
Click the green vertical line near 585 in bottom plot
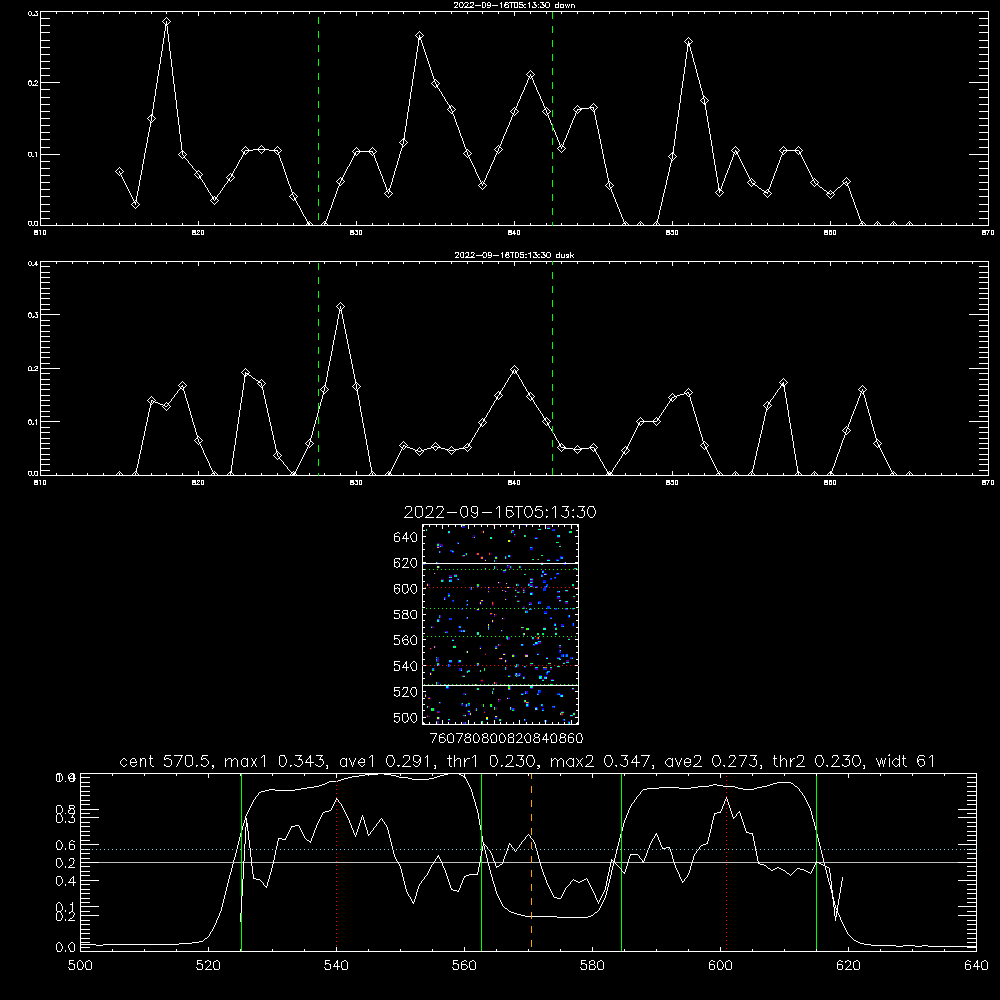click(621, 862)
